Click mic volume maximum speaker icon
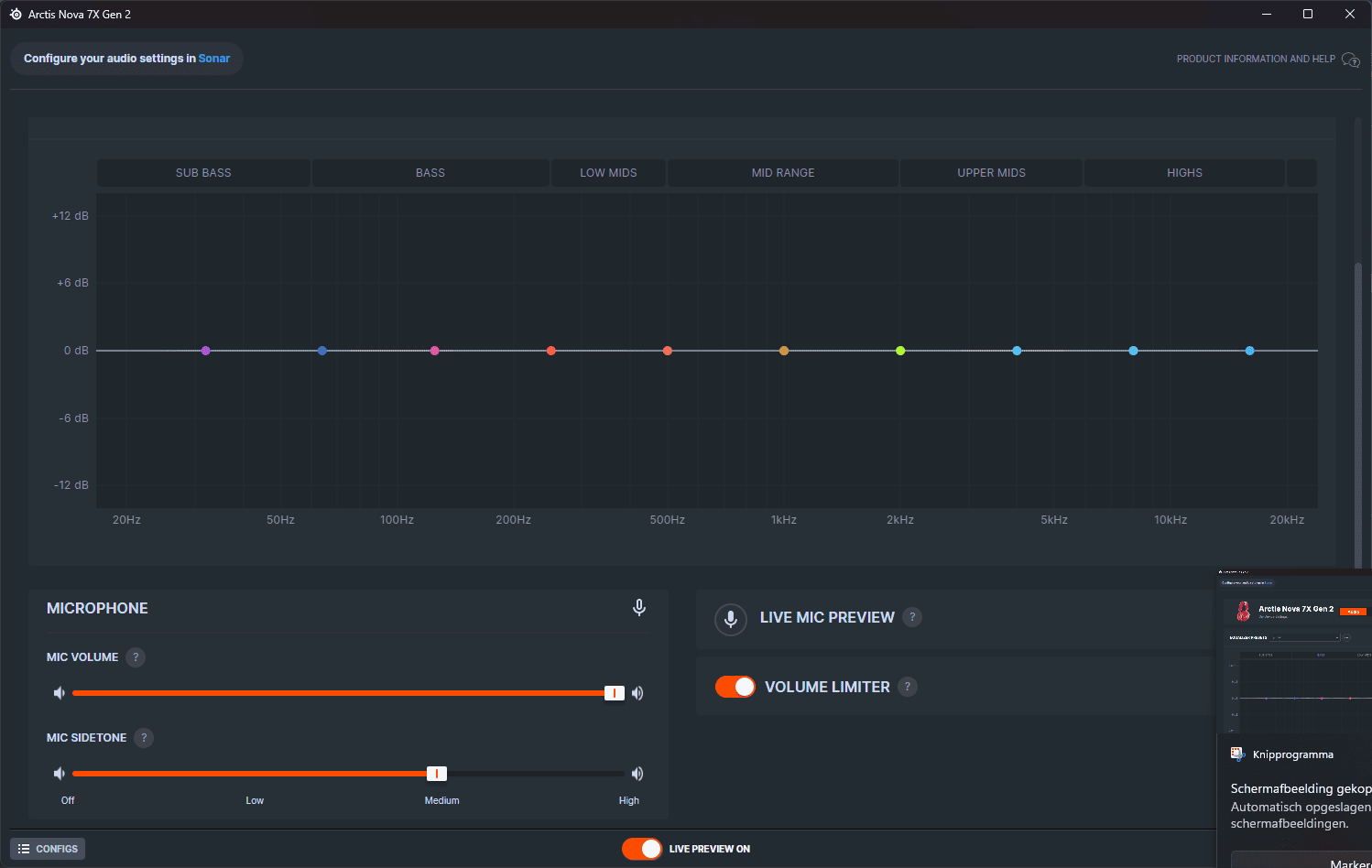The height and width of the screenshot is (868, 1372). (637, 693)
